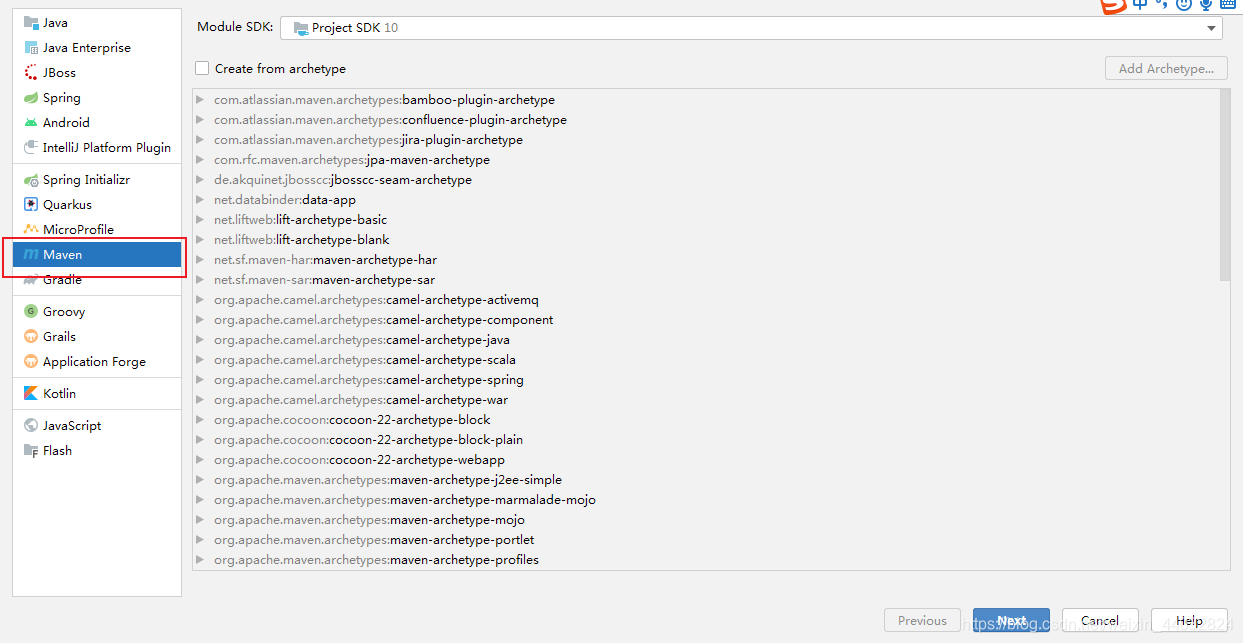Click the Gradle elephant icon
Image resolution: width=1243 pixels, height=643 pixels.
point(31,280)
